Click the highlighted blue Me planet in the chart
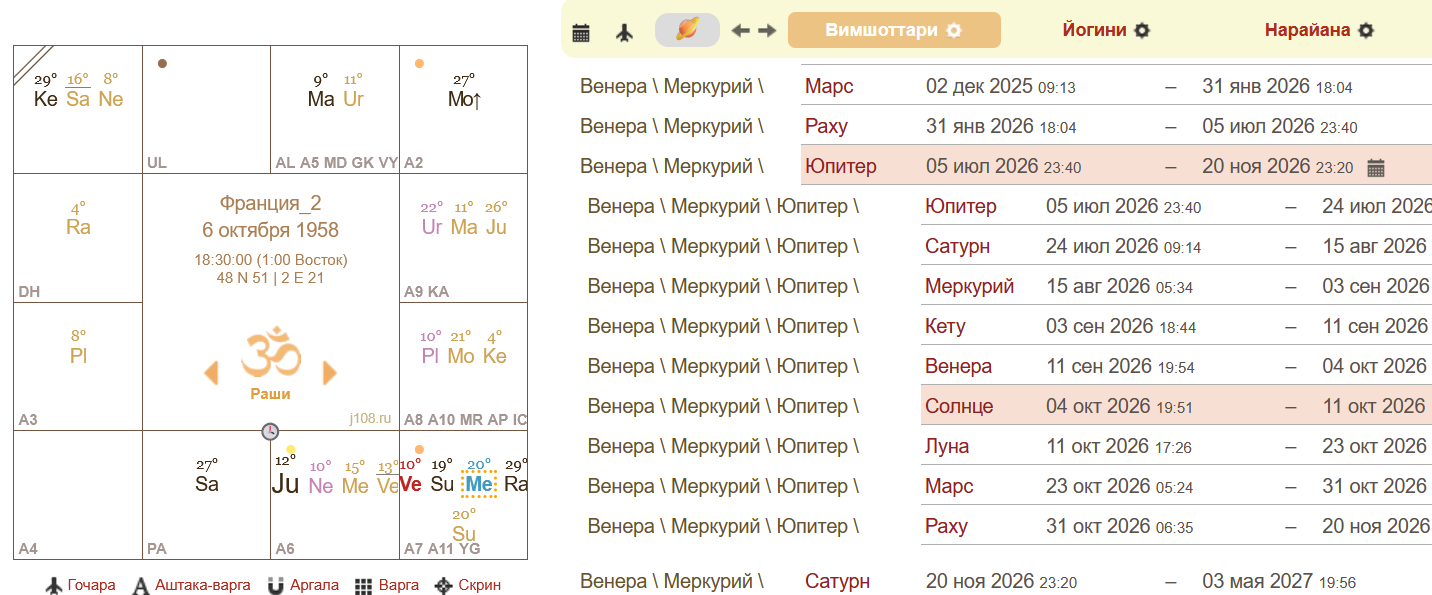This screenshot has width=1432, height=595. (x=479, y=485)
